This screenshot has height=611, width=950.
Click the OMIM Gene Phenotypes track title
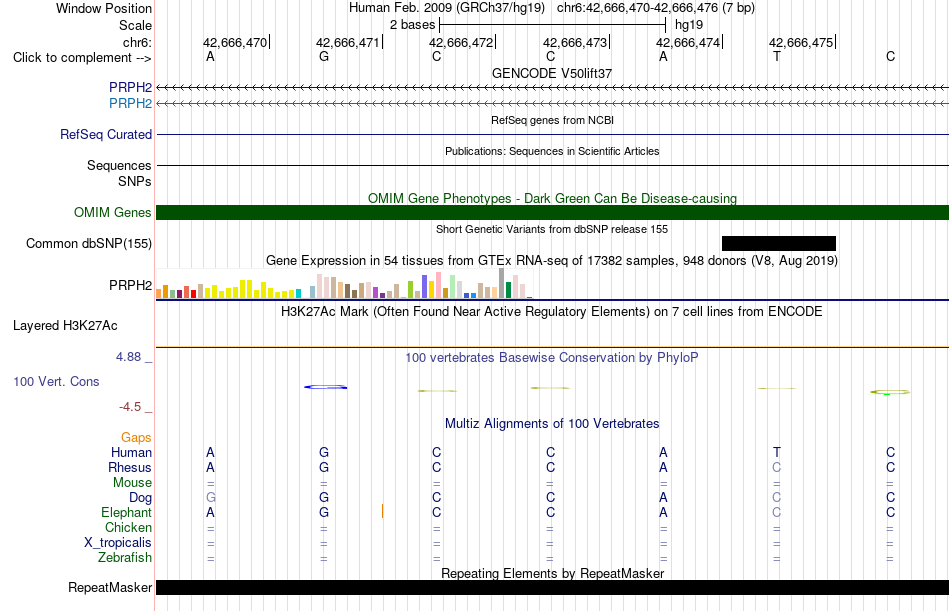[552, 198]
